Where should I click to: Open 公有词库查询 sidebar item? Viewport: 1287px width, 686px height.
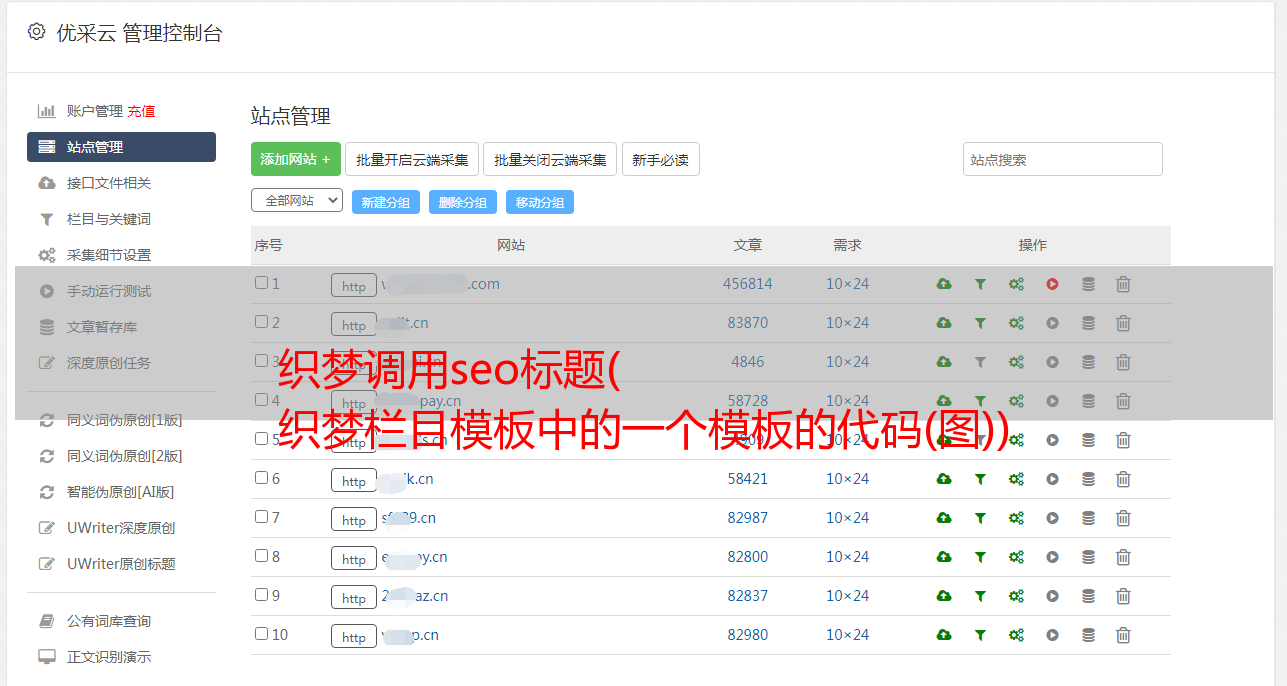[109, 621]
